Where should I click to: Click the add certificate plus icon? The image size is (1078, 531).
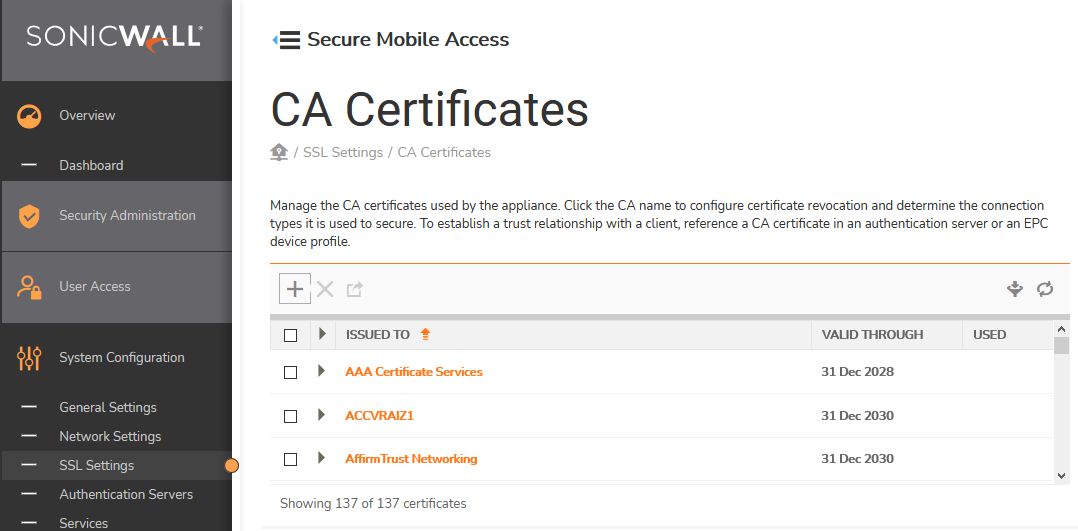pos(295,289)
